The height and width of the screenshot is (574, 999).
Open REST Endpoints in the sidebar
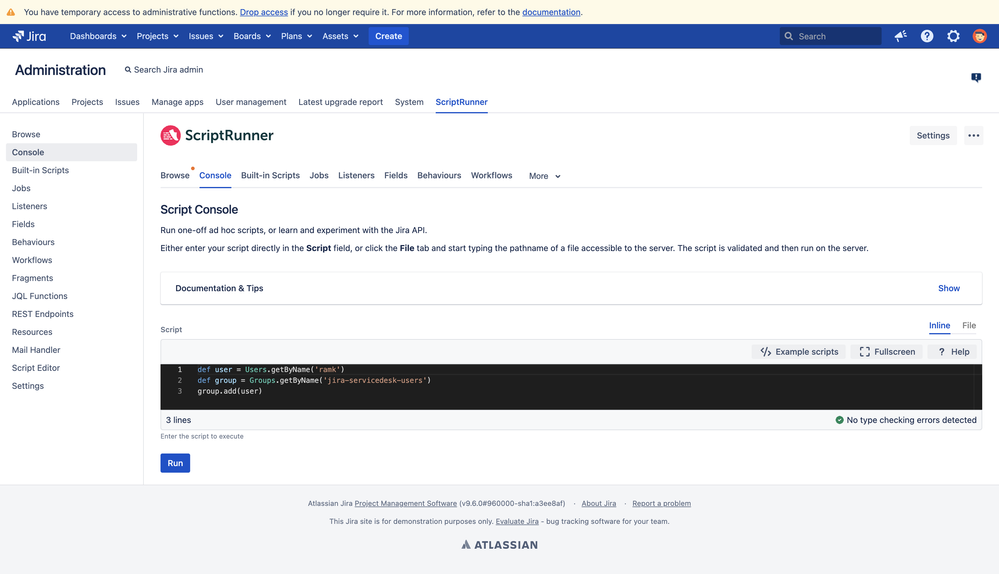71,314
